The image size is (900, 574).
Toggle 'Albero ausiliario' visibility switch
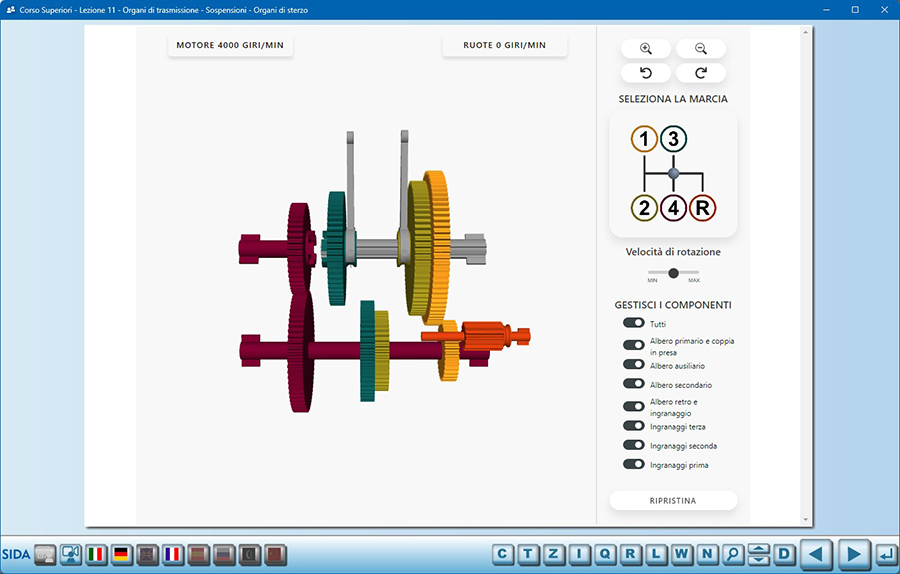pyautogui.click(x=633, y=366)
